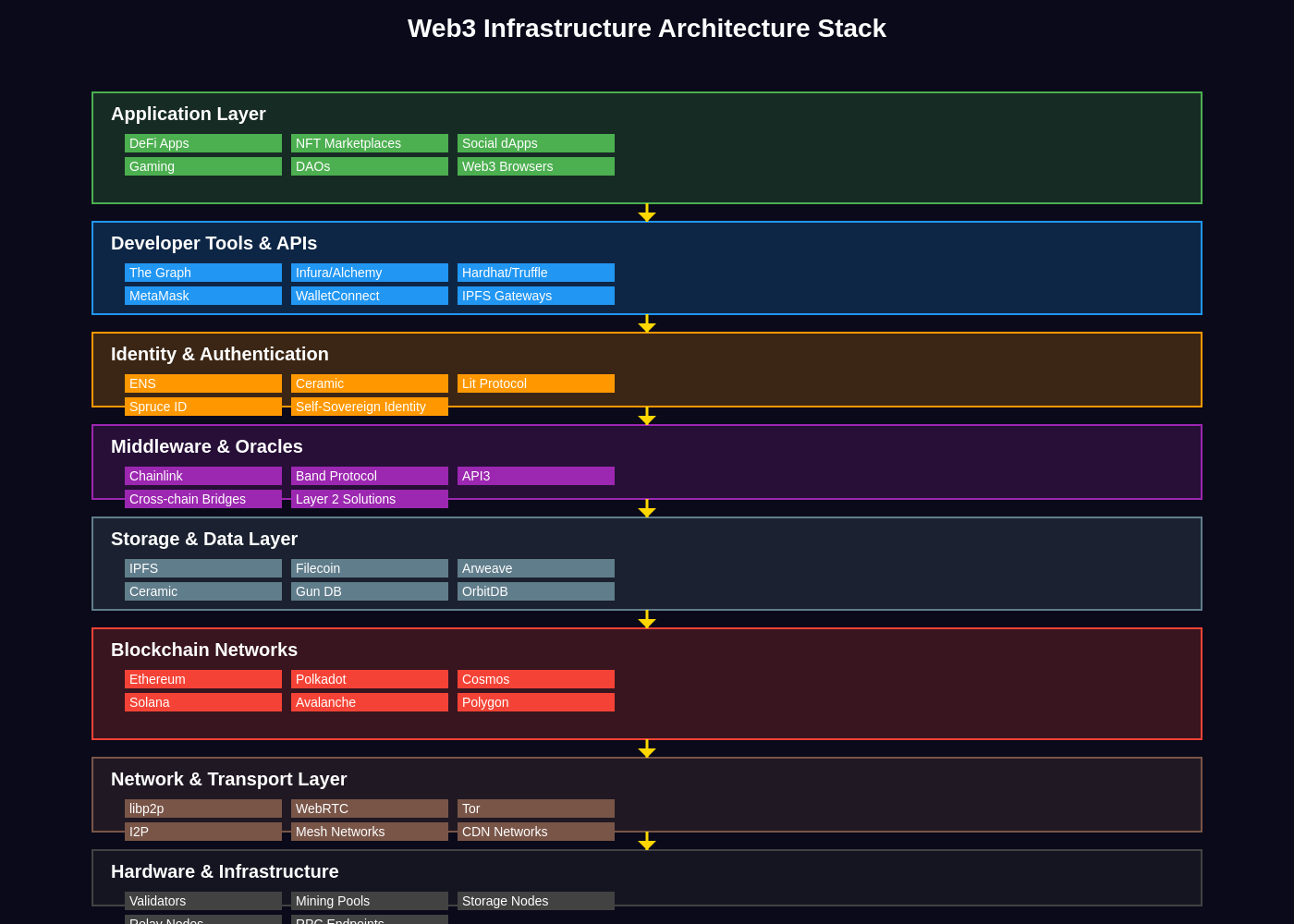1294x924 pixels.
Task: Select the WebRTC chip
Action: coord(370,808)
